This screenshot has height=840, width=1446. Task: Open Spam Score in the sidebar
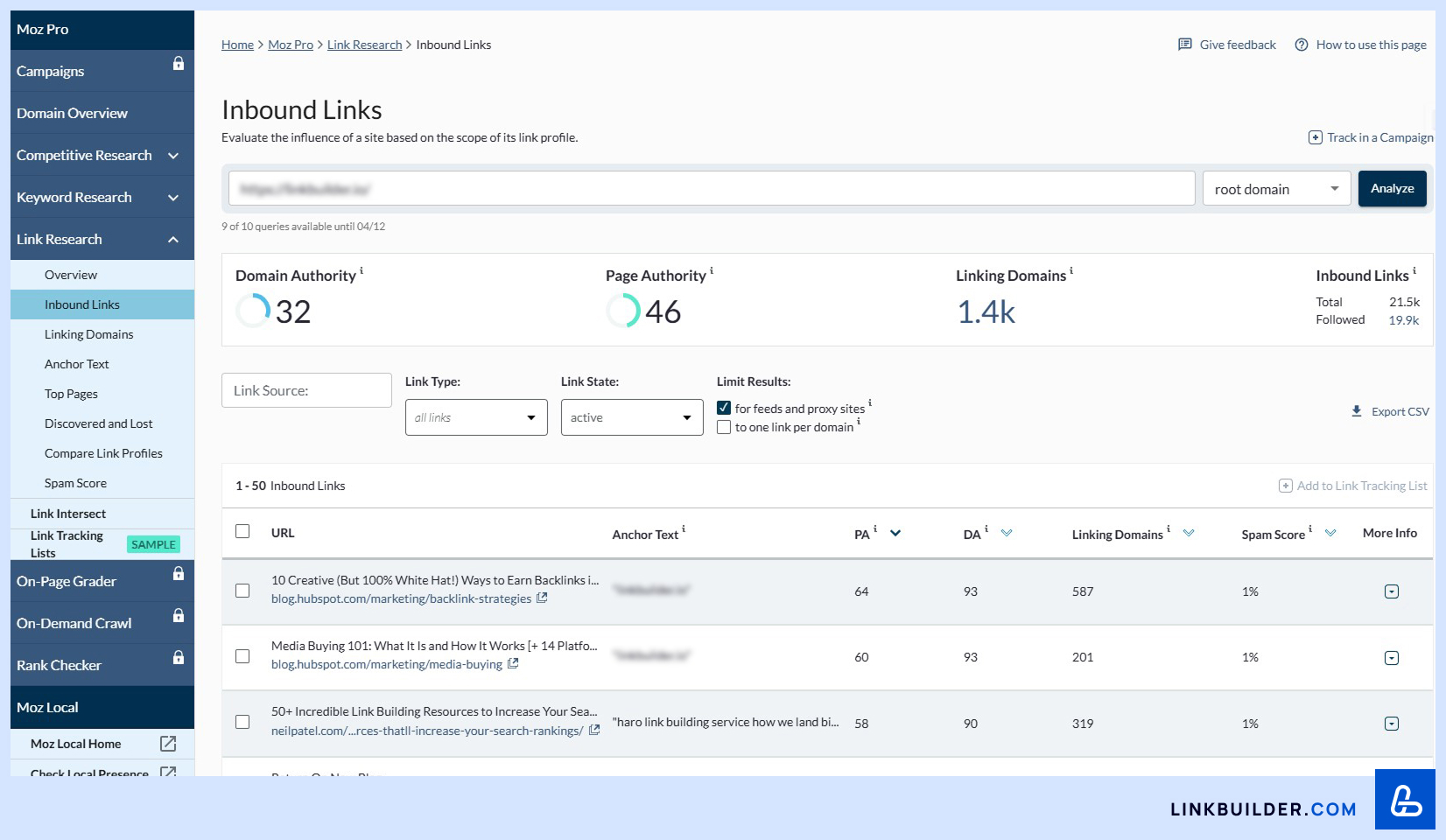[x=75, y=483]
